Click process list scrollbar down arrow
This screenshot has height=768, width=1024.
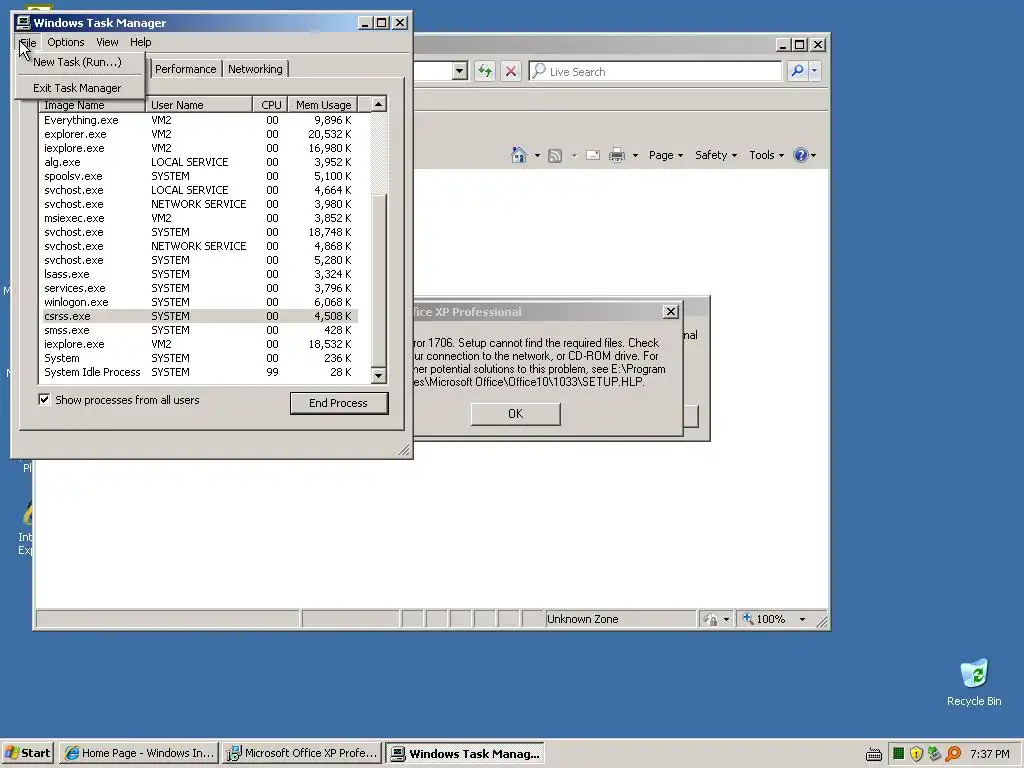click(378, 376)
